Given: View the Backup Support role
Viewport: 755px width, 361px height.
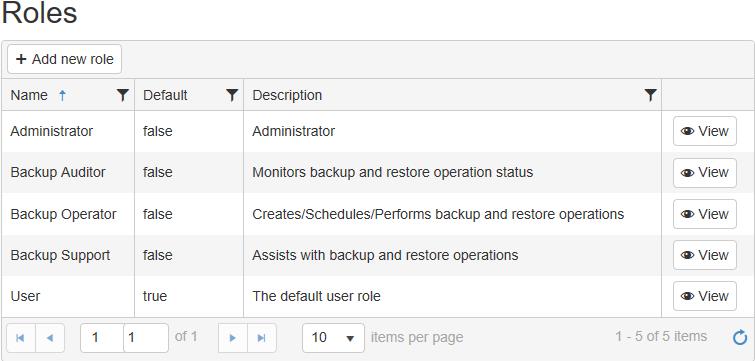Looking at the screenshot, I should (x=705, y=255).
